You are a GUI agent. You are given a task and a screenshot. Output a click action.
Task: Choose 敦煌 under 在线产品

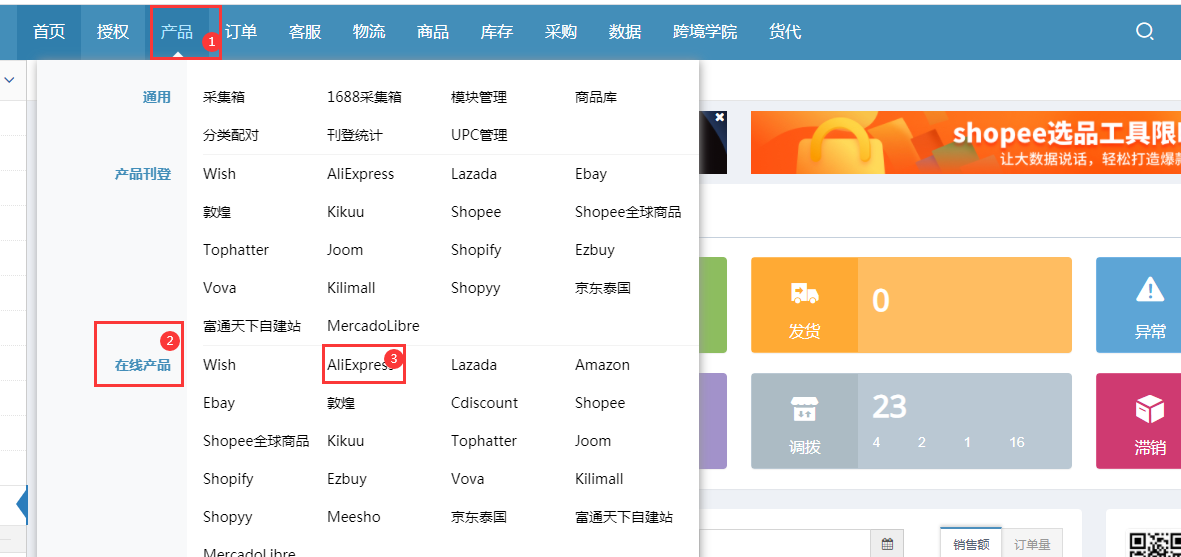tap(340, 403)
